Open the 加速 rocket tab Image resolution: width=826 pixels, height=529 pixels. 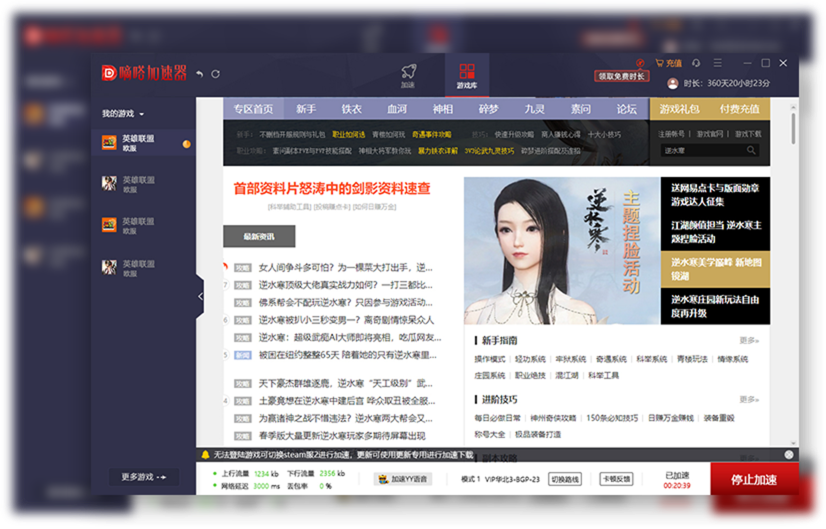coord(409,76)
